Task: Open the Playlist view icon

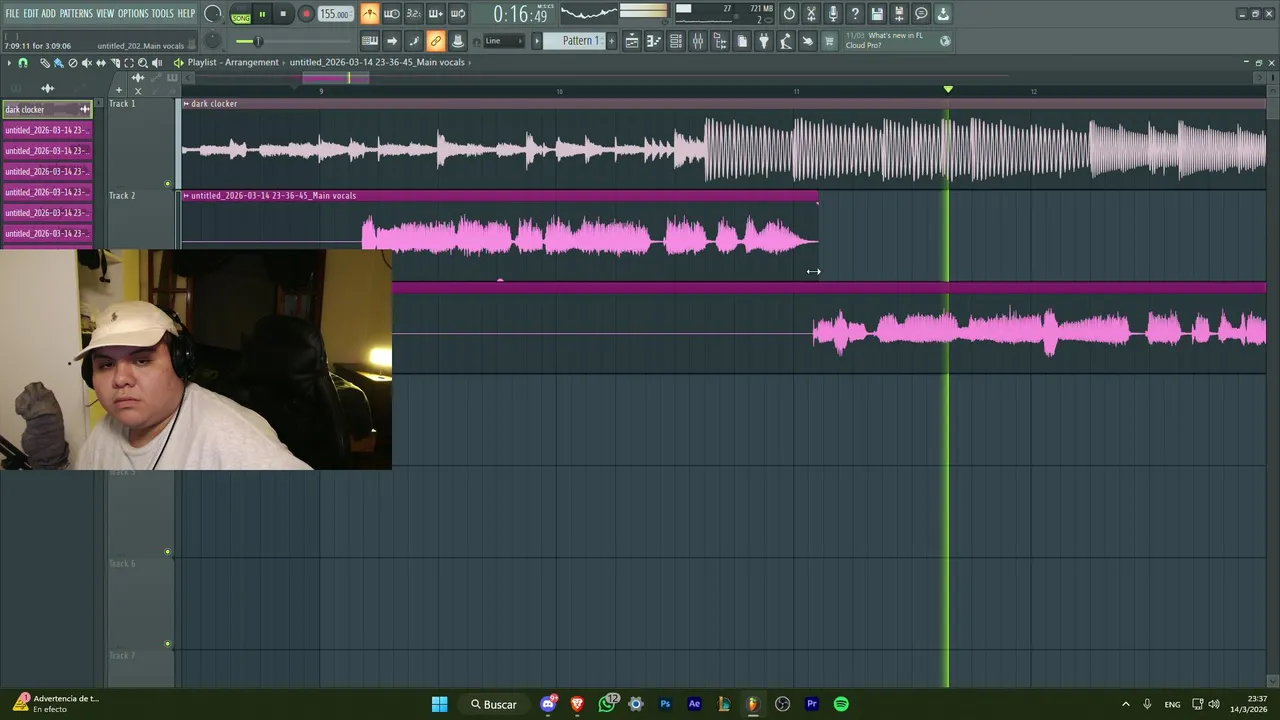Action: [x=632, y=41]
